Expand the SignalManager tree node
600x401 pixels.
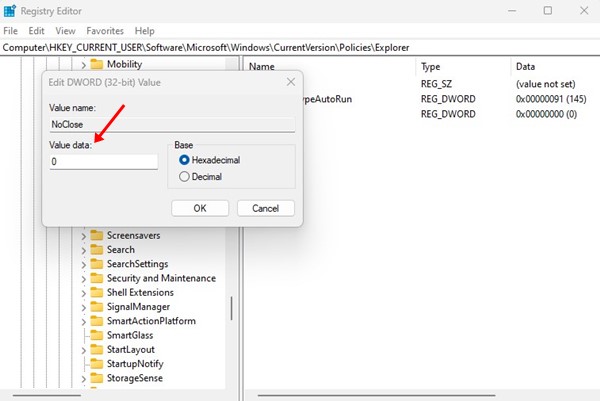click(84, 307)
